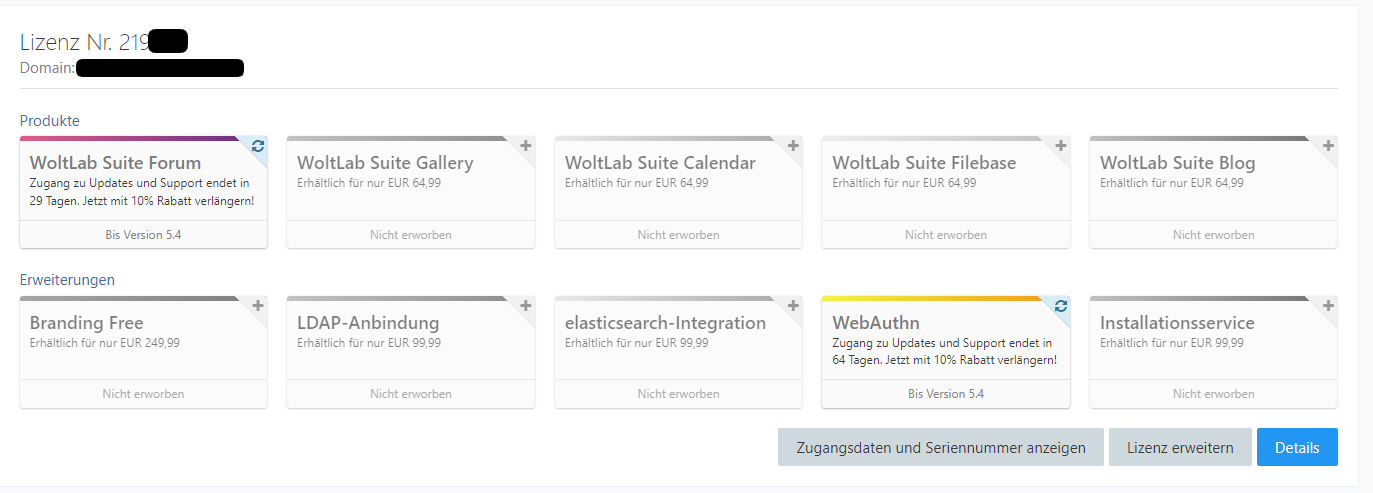Click the plus icon on WoltLab Suite Gallery
The height and width of the screenshot is (493, 1373).
526,146
